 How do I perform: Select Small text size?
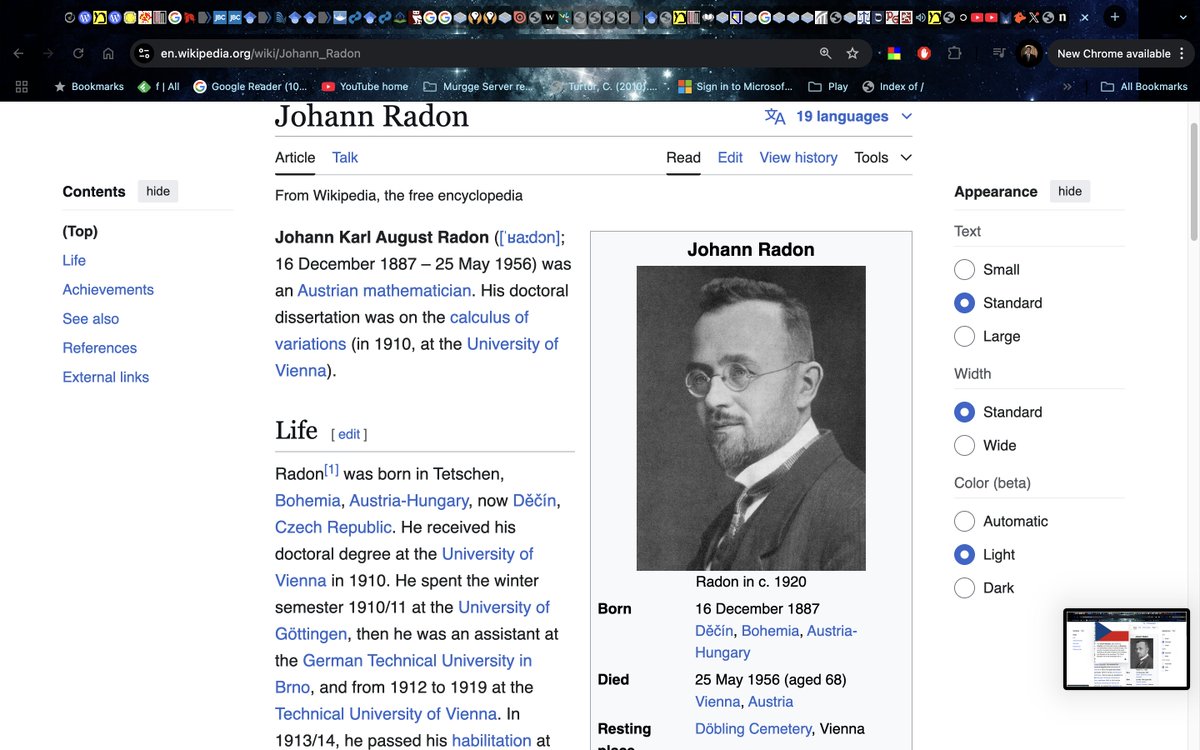click(x=964, y=269)
